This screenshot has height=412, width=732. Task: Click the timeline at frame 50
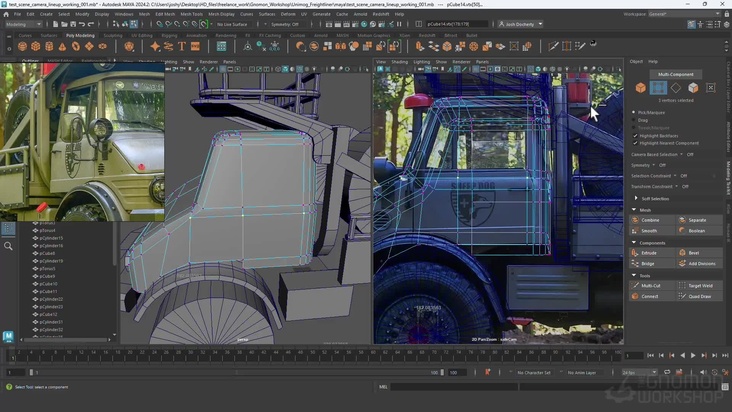click(x=312, y=356)
